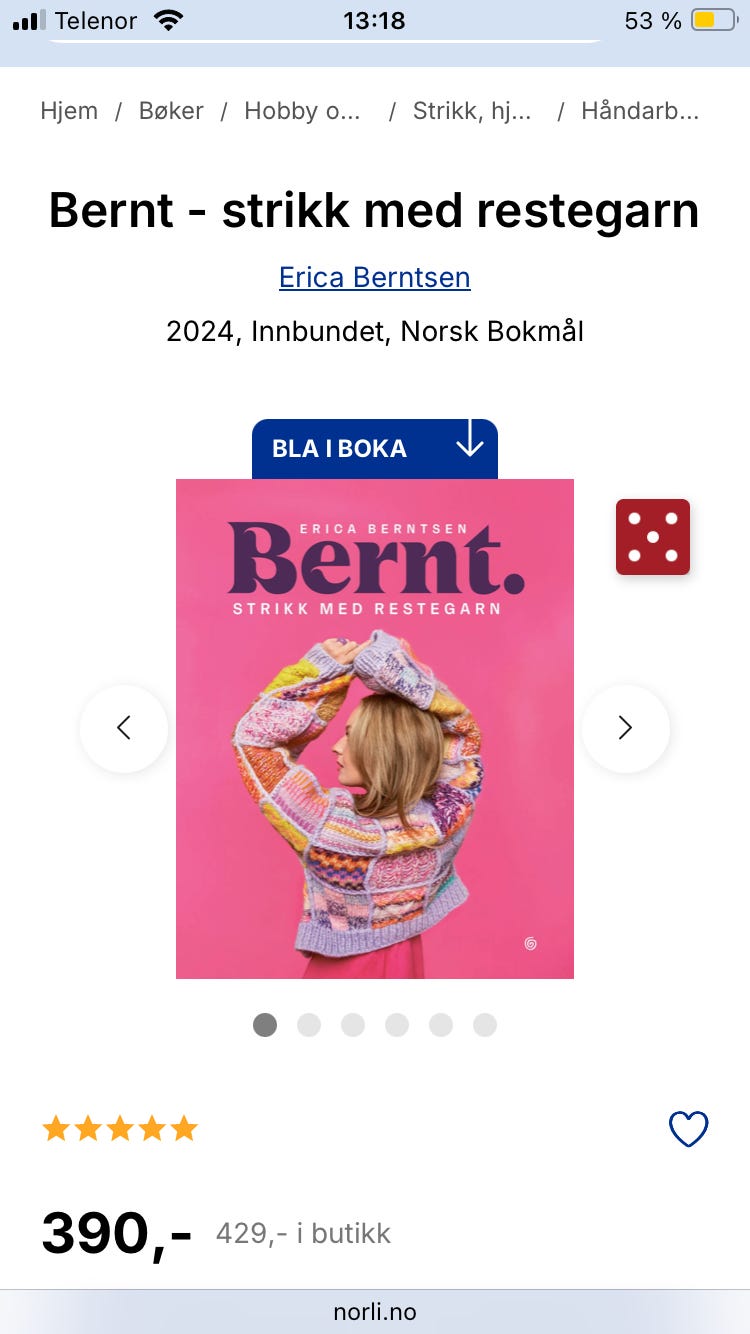Viewport: 750px width, 1334px height.
Task: Tap the battery status icon
Action: 715,20
